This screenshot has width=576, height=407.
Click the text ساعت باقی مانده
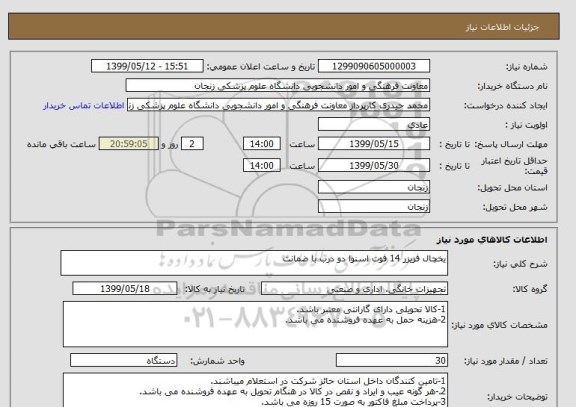pyautogui.click(x=61, y=144)
